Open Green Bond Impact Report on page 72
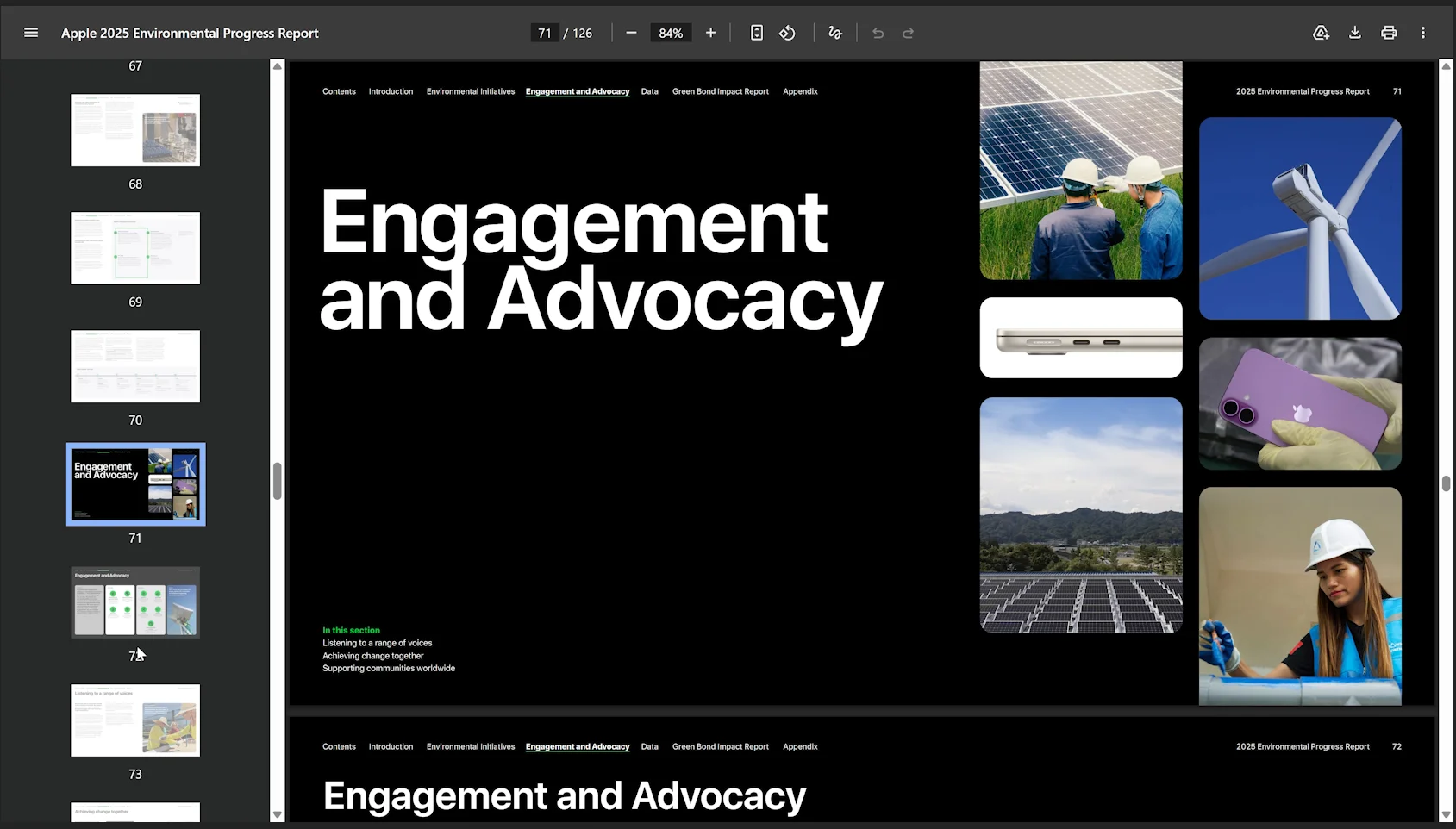Screen dimensions: 1456x829 (721, 746)
